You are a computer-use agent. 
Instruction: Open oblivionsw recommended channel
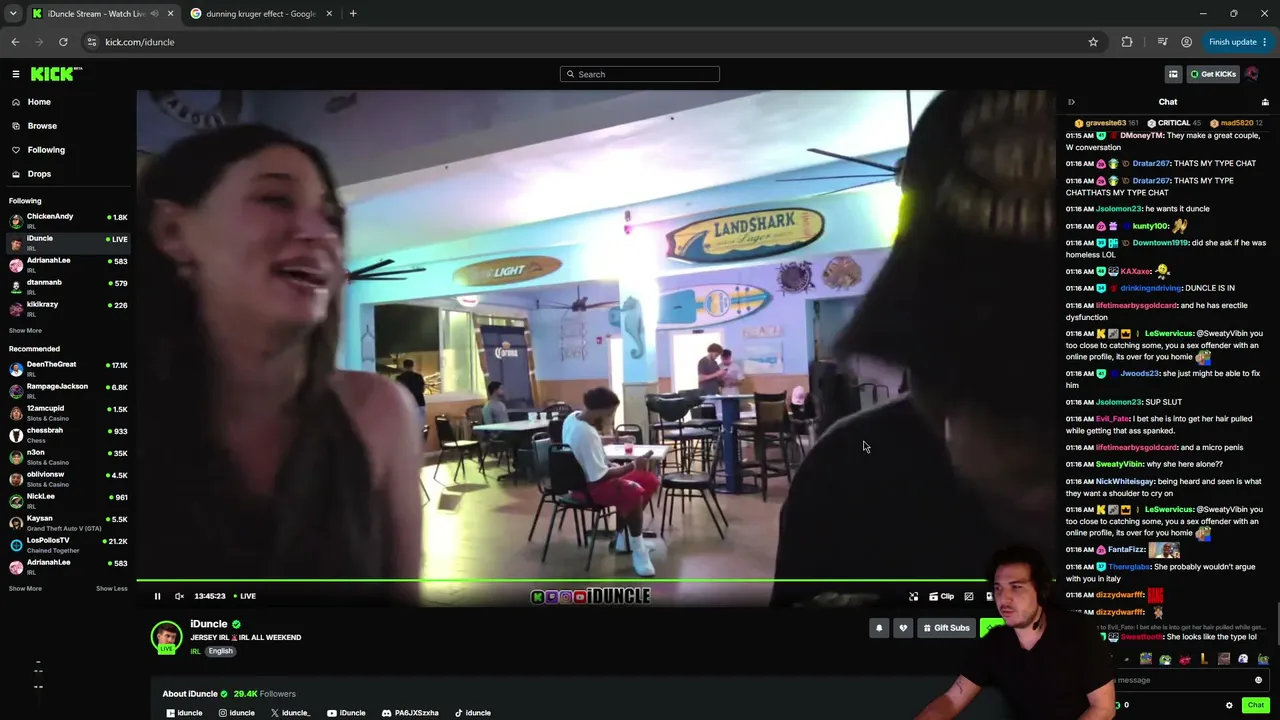(x=68, y=479)
